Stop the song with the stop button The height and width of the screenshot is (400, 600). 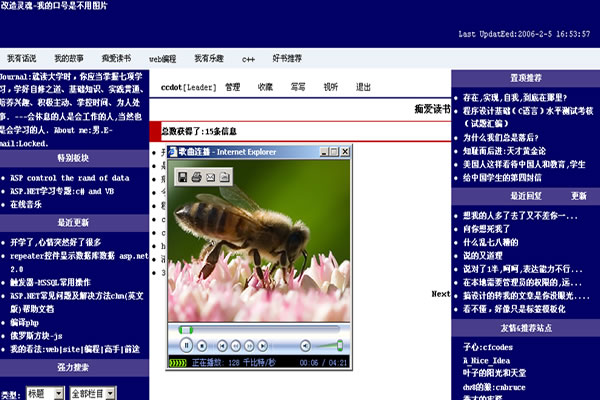[x=202, y=346]
